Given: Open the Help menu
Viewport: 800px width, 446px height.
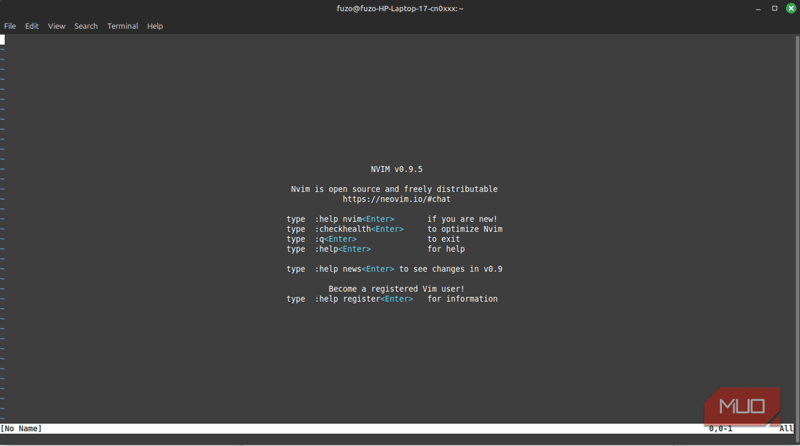Looking at the screenshot, I should pyautogui.click(x=155, y=26).
